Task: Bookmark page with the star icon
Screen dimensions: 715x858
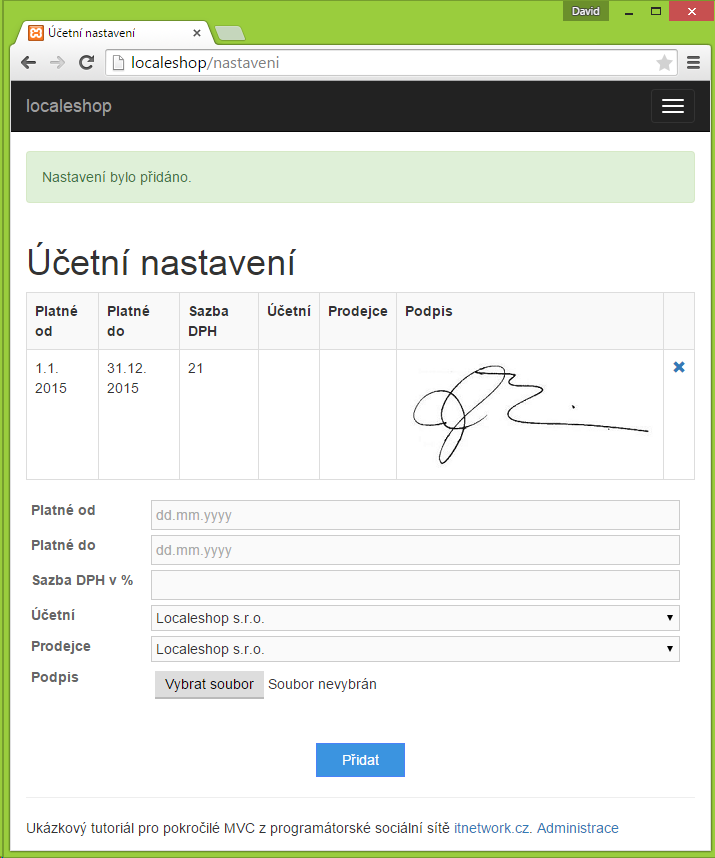Action: click(664, 63)
